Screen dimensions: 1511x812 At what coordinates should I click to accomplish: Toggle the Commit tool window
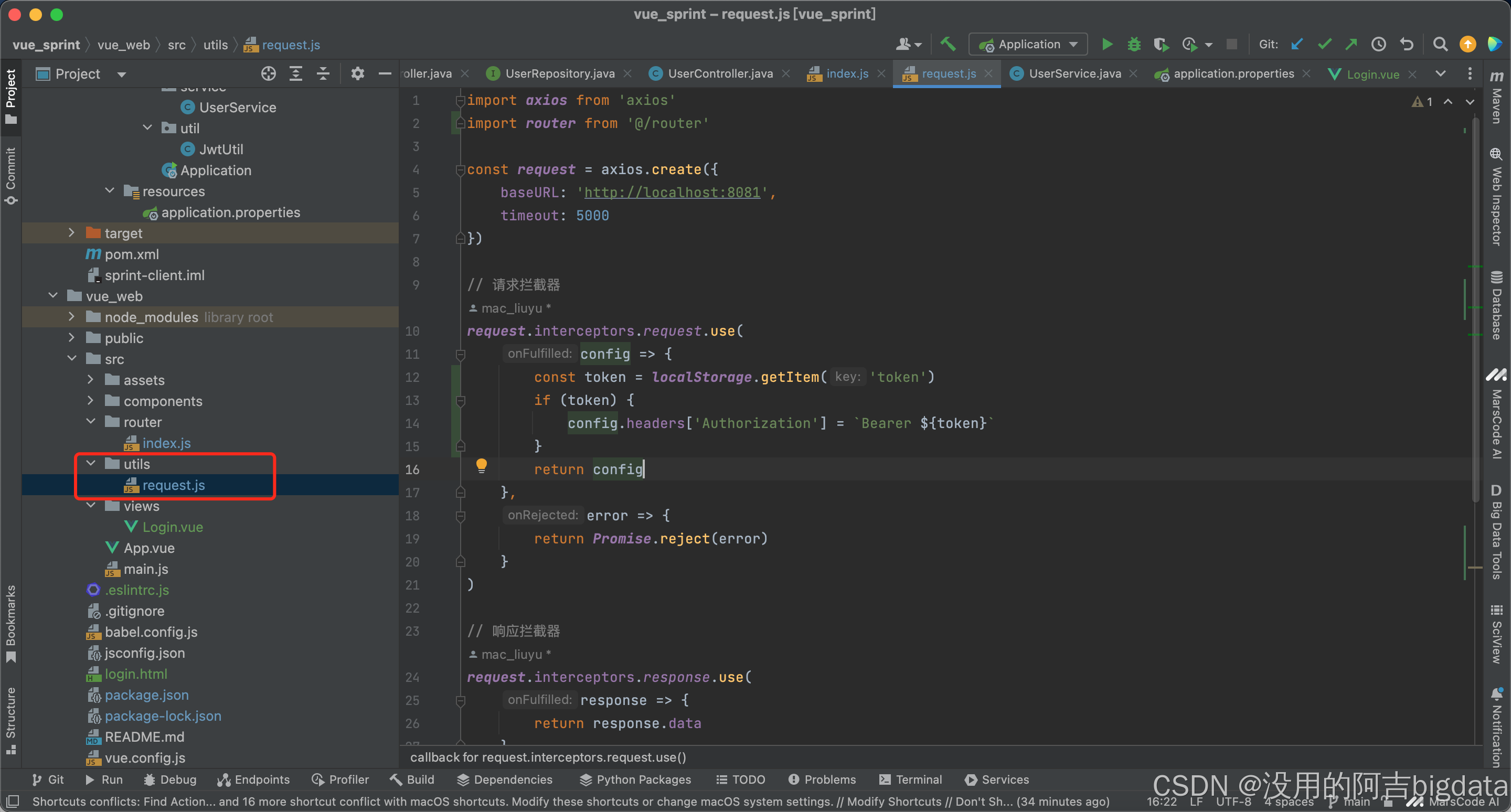(10, 175)
